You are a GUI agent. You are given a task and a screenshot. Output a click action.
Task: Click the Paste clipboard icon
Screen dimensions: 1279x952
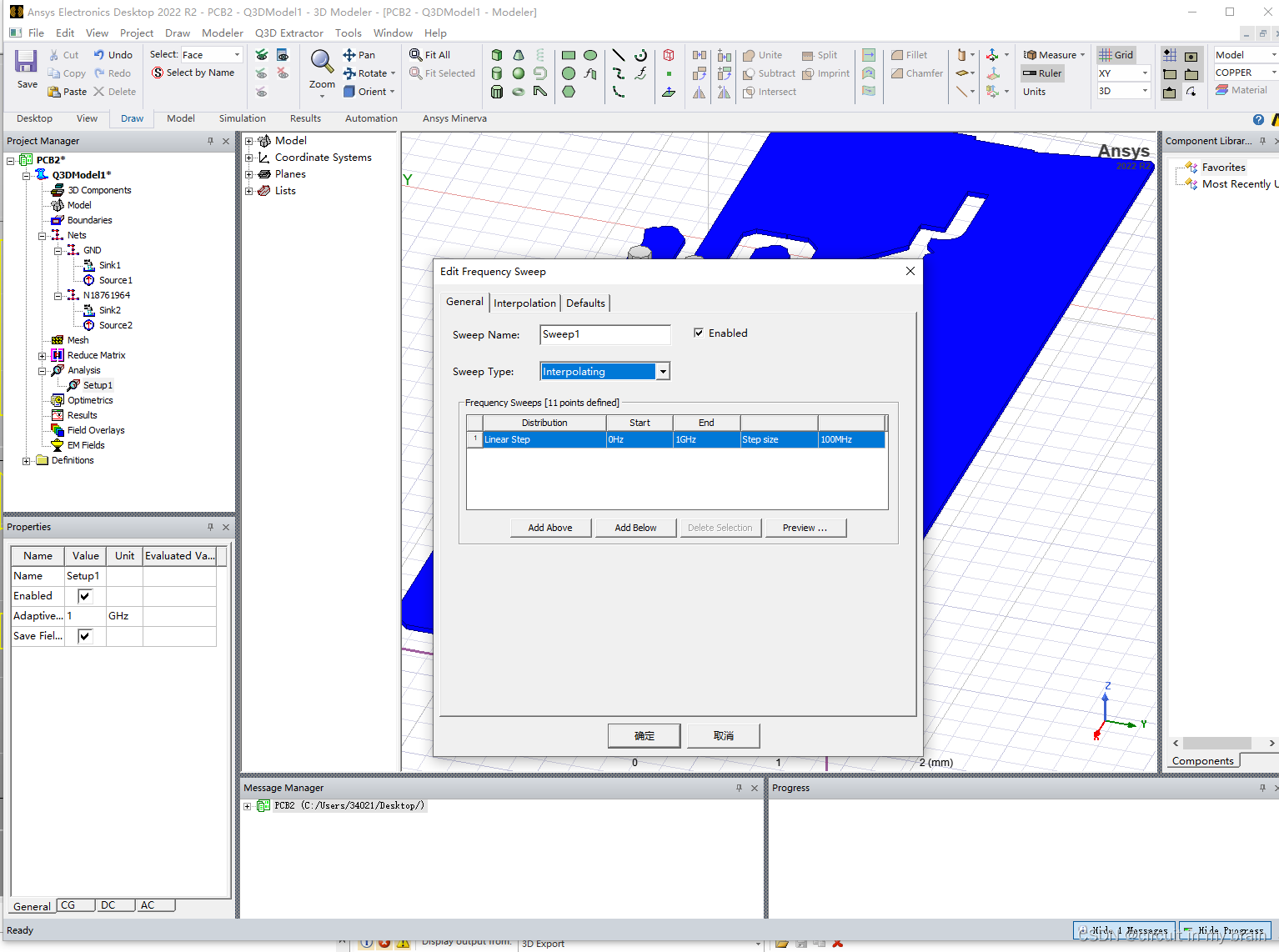(x=54, y=92)
